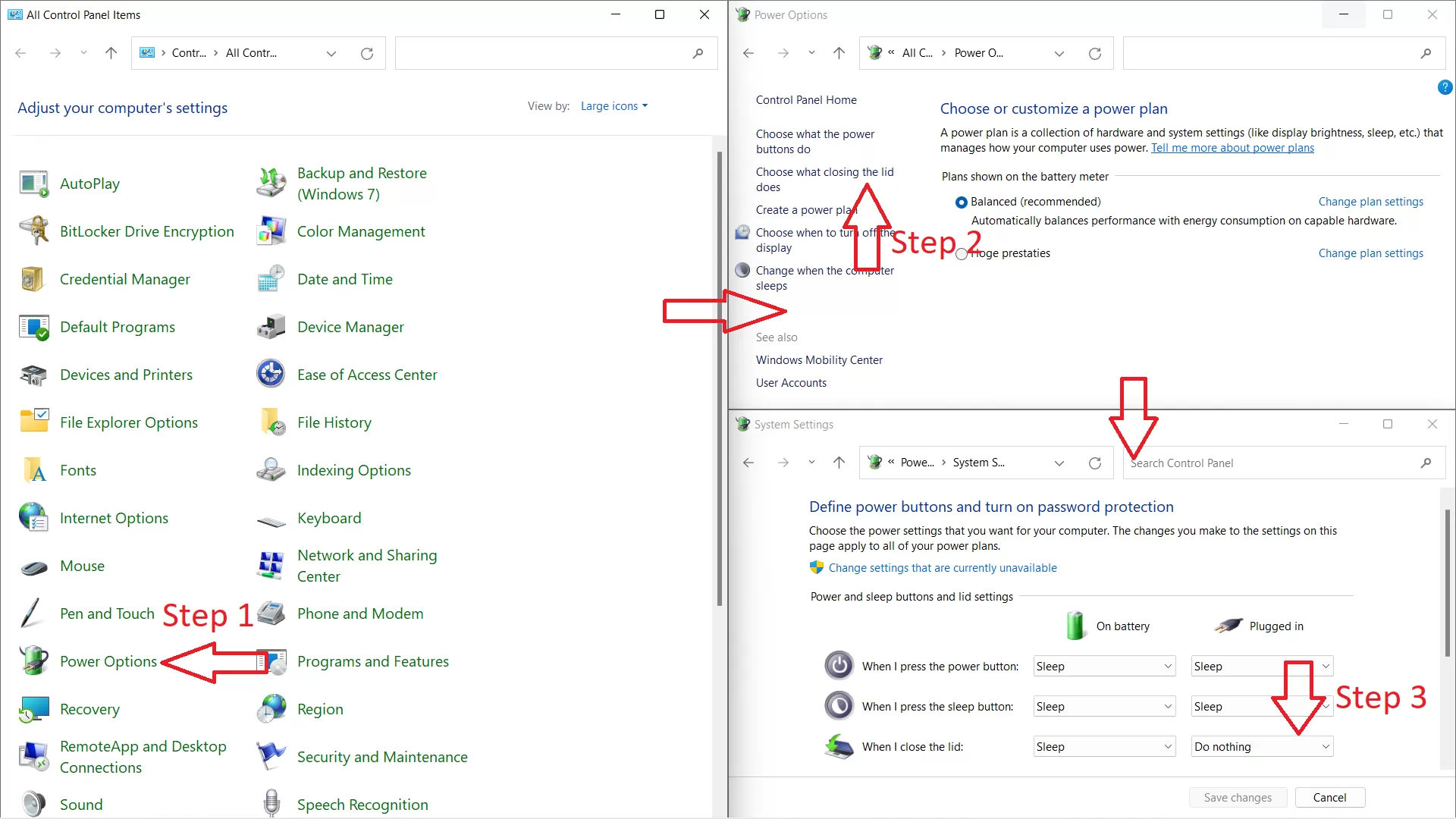Image resolution: width=1456 pixels, height=819 pixels.
Task: Open the Default Programs icon
Action: coord(34,327)
